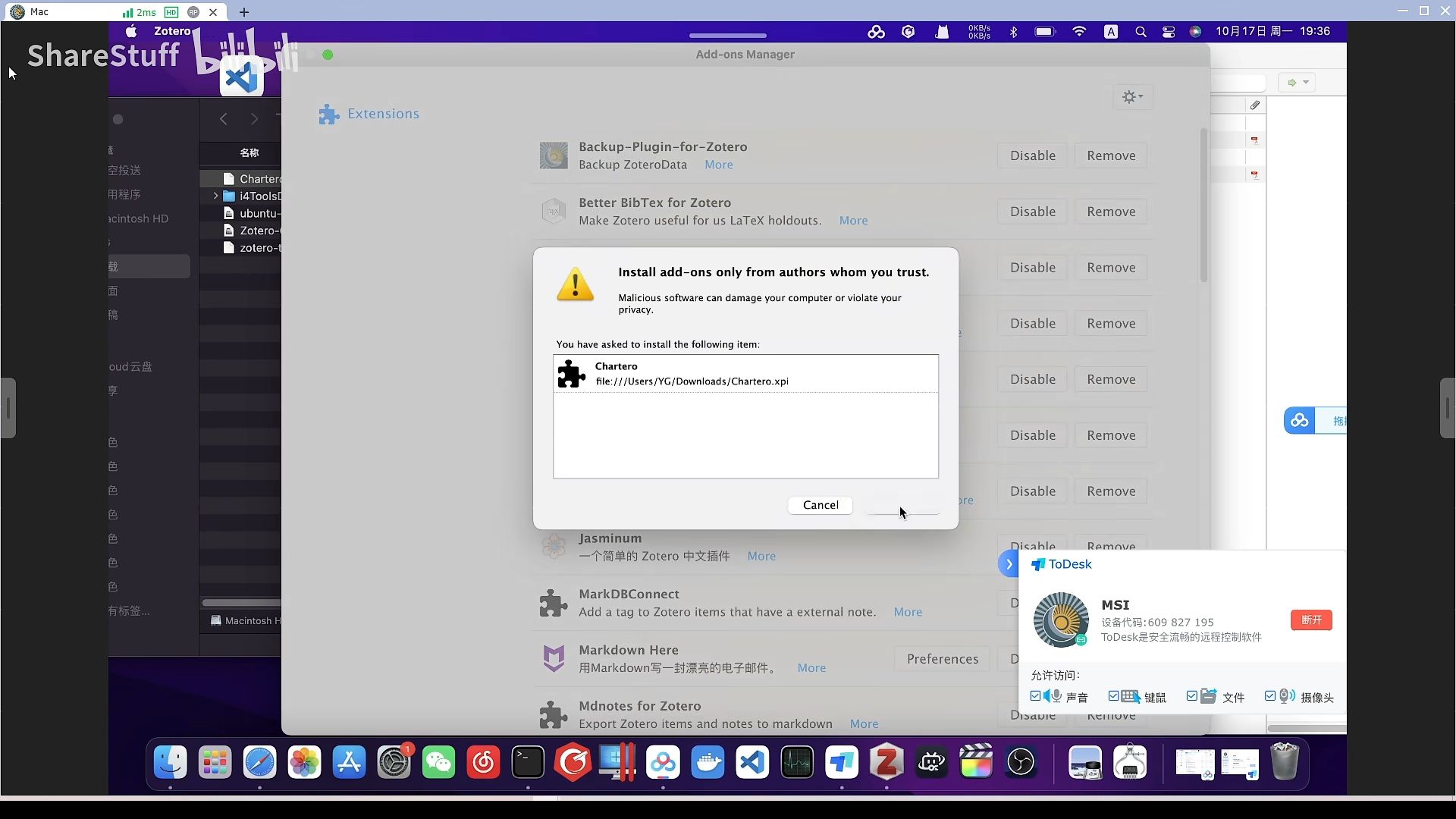Screen dimensions: 1456x819
Task: Open Launchpad in the dock
Action: [x=215, y=762]
